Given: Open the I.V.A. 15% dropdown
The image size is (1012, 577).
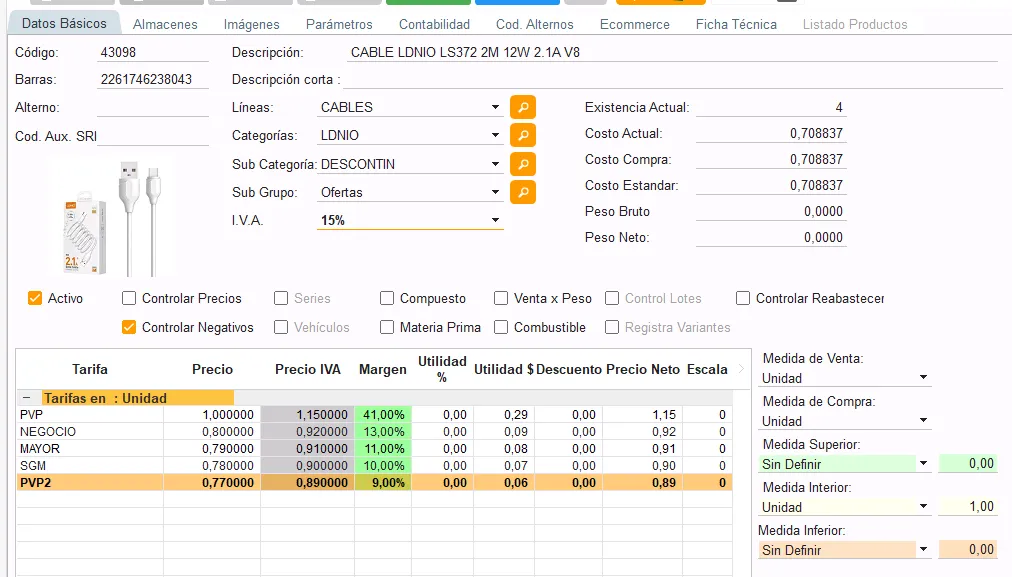Looking at the screenshot, I should click(x=495, y=220).
